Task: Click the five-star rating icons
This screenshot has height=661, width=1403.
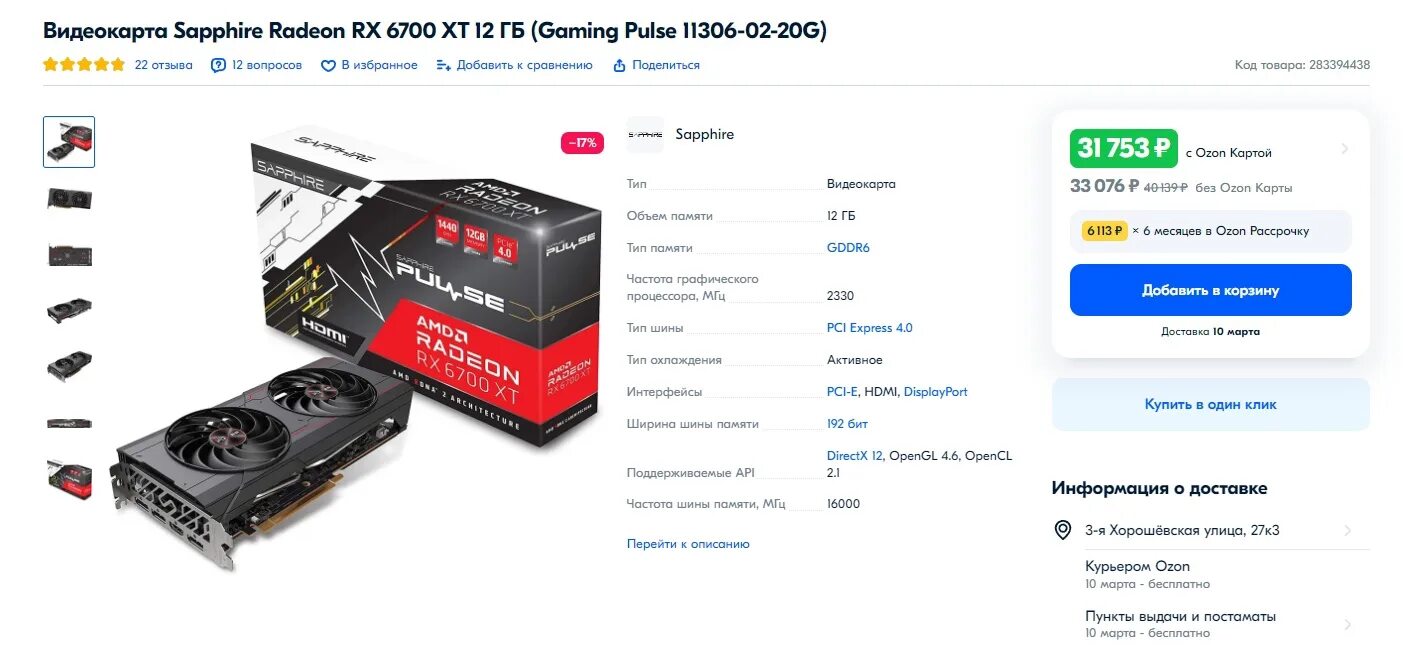Action: tap(84, 65)
